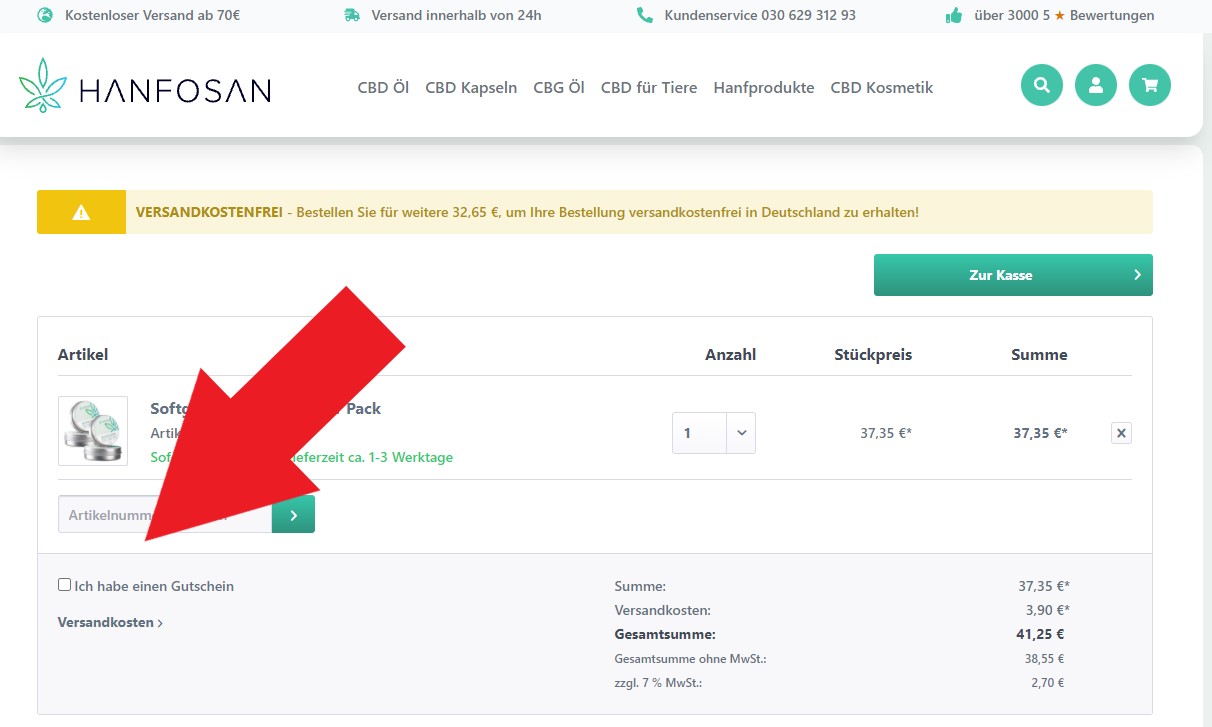This screenshot has height=727, width=1212.
Task: Remove the Softgel item with X button
Action: 1121,433
